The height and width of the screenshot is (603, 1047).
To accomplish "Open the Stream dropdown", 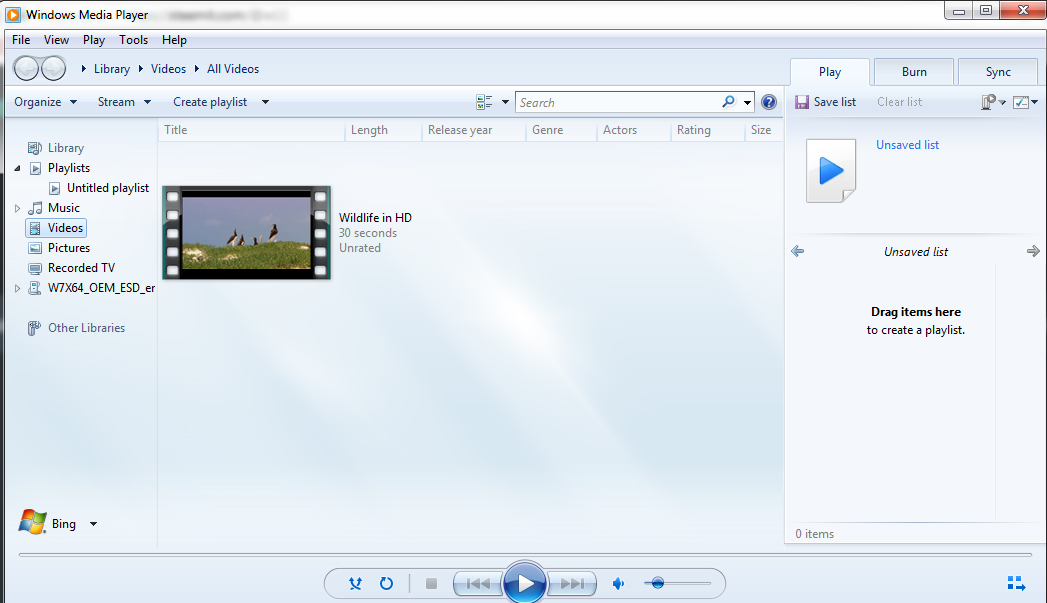I will [124, 102].
